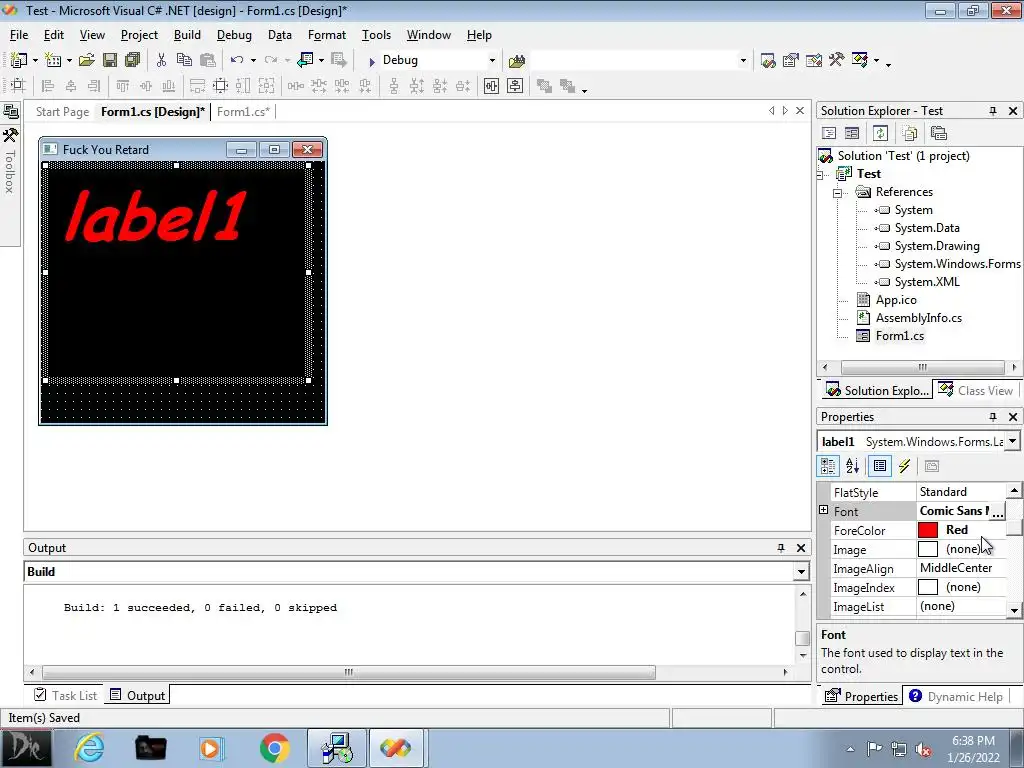Switch to the Dynamic Help tab
The width and height of the screenshot is (1024, 768).
956,697
